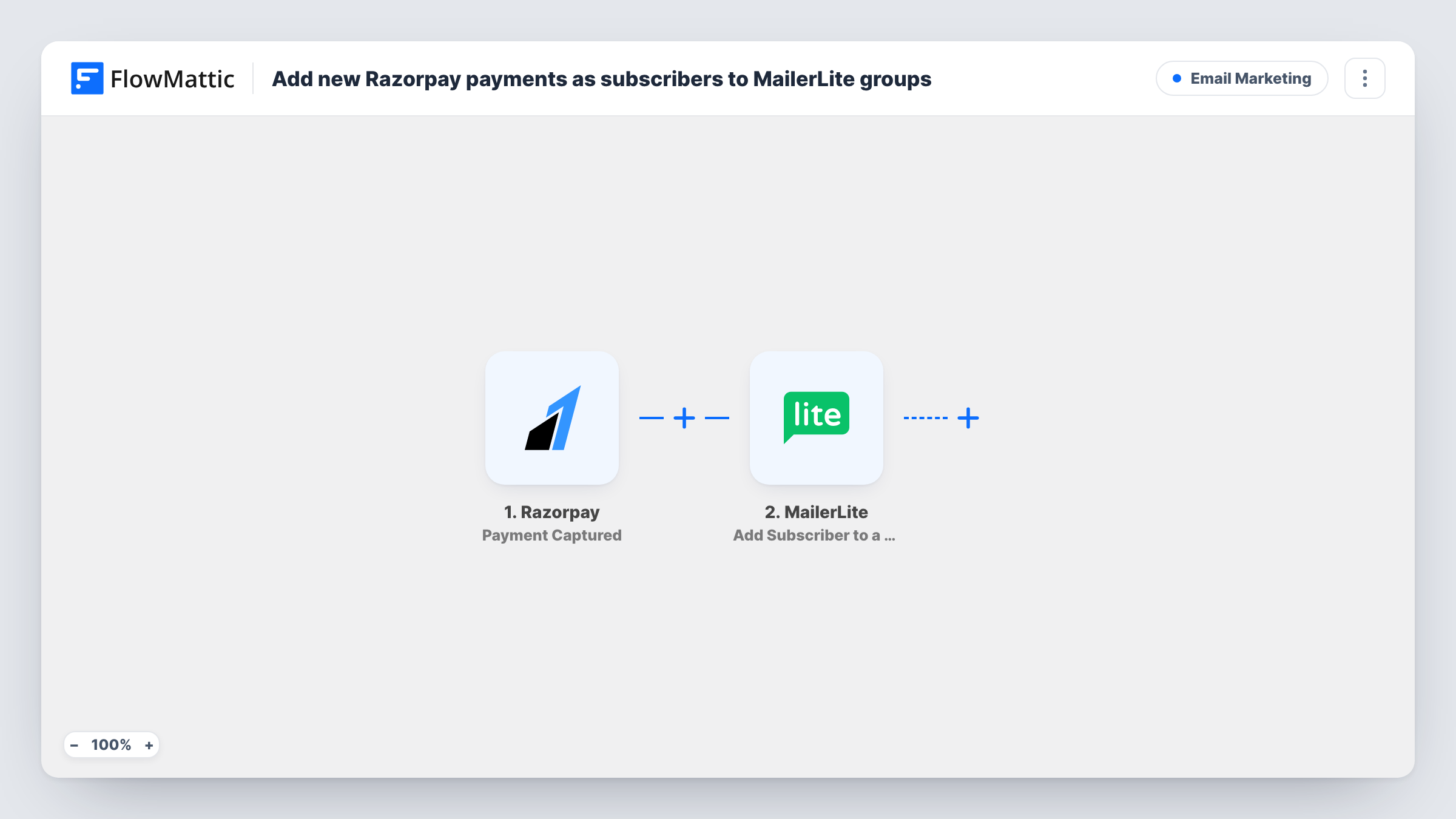Zoom out with the minus button
The height and width of the screenshot is (819, 1456).
pyautogui.click(x=74, y=745)
